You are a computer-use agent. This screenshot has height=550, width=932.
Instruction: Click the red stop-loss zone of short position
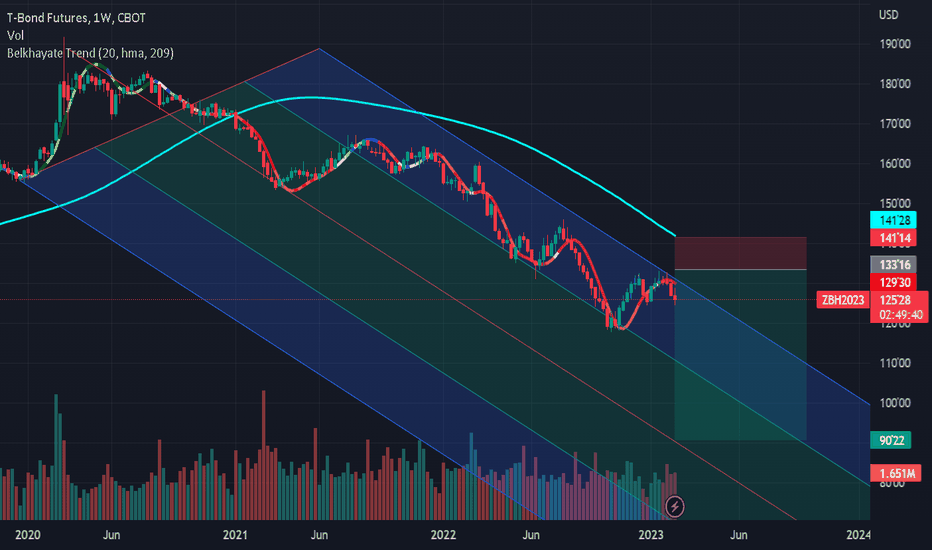point(741,253)
